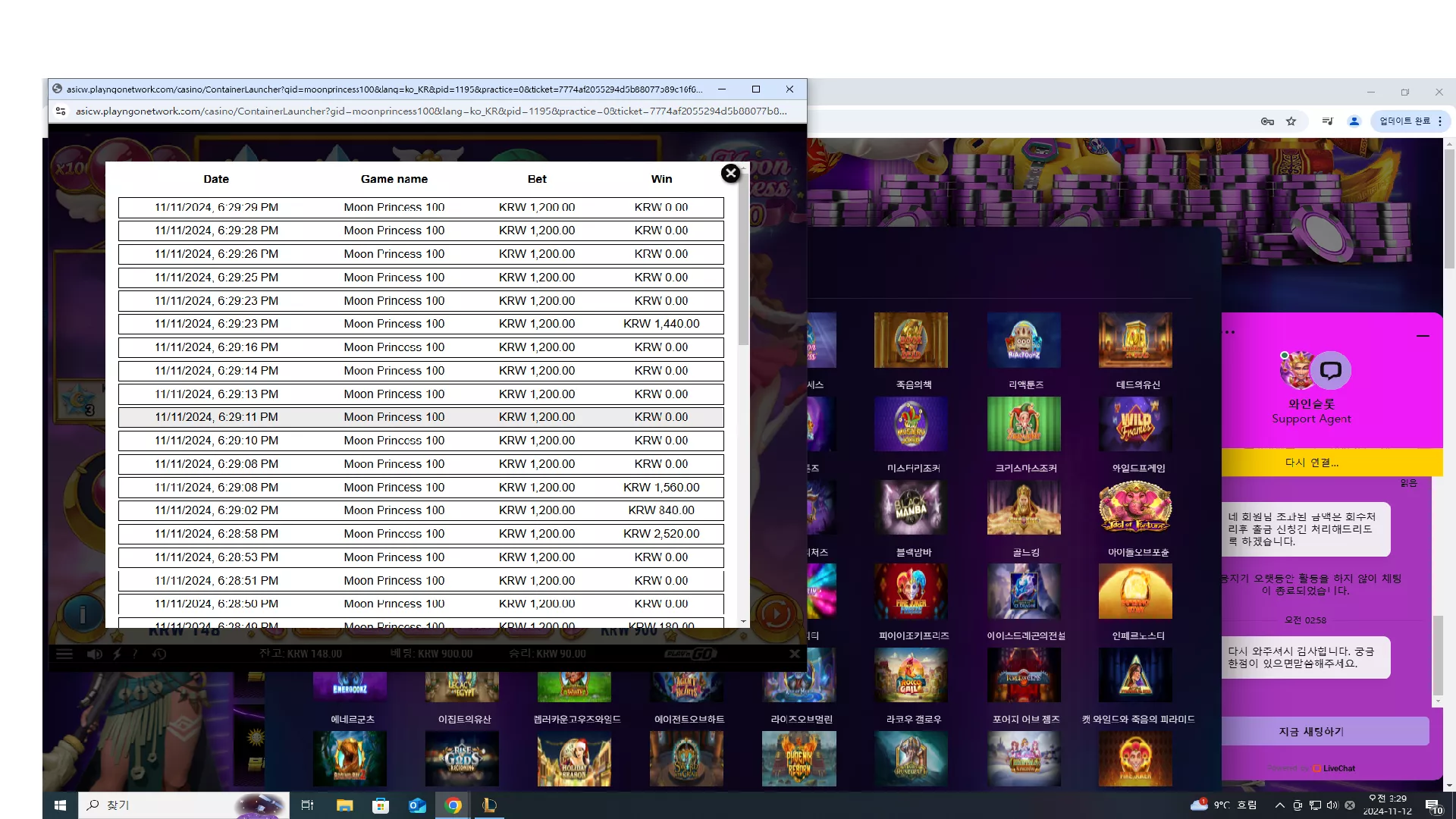Open the 아이돌오브포춘 game

(1135, 507)
